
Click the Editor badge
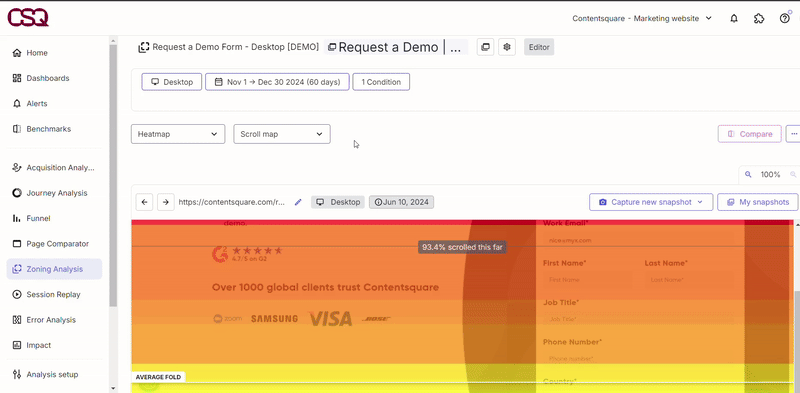(x=539, y=47)
